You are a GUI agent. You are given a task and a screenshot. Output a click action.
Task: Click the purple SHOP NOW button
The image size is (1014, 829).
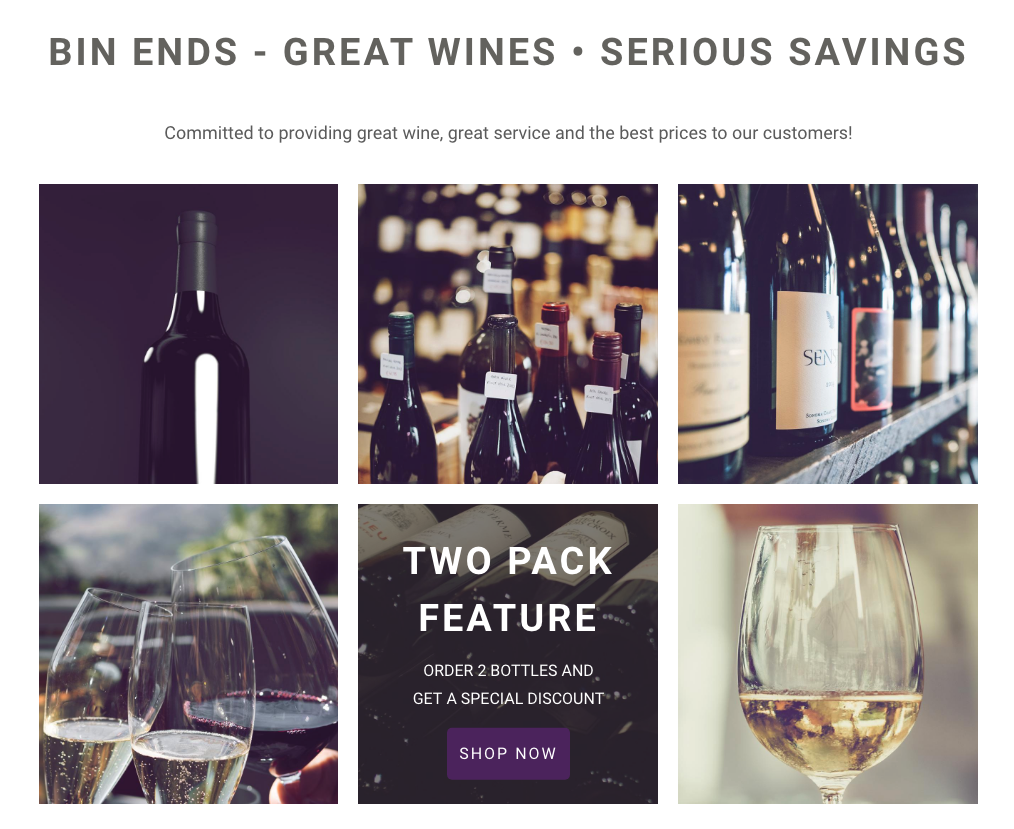tap(508, 753)
